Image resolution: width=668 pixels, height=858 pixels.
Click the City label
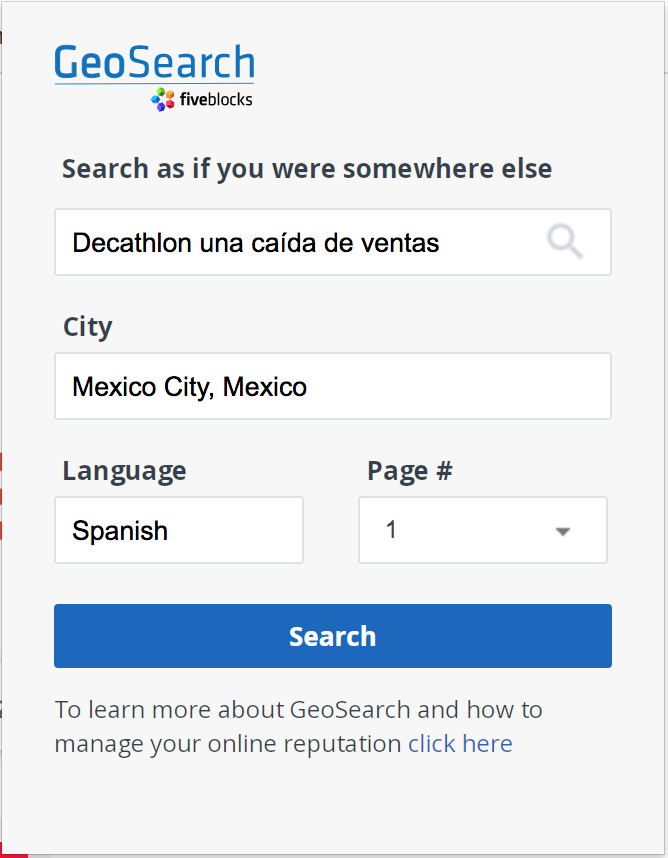point(88,327)
